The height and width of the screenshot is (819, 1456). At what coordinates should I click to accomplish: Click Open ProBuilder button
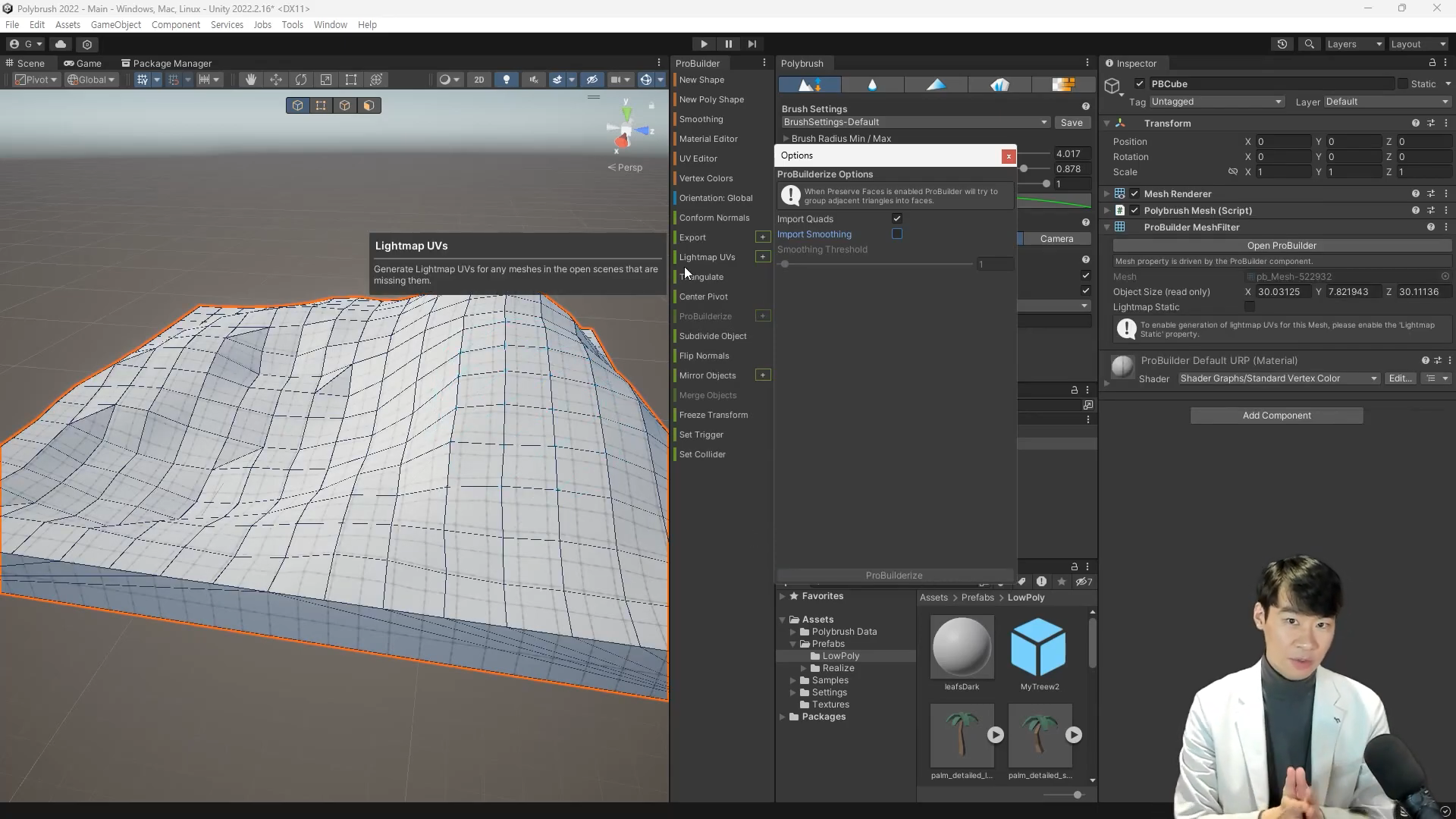[1282, 246]
